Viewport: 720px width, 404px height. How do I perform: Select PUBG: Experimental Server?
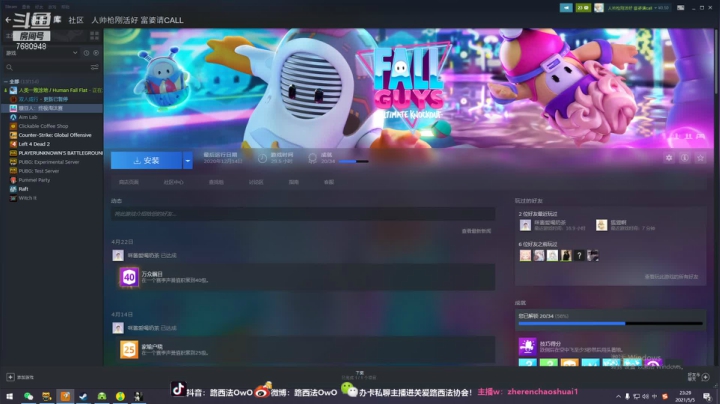coord(53,162)
